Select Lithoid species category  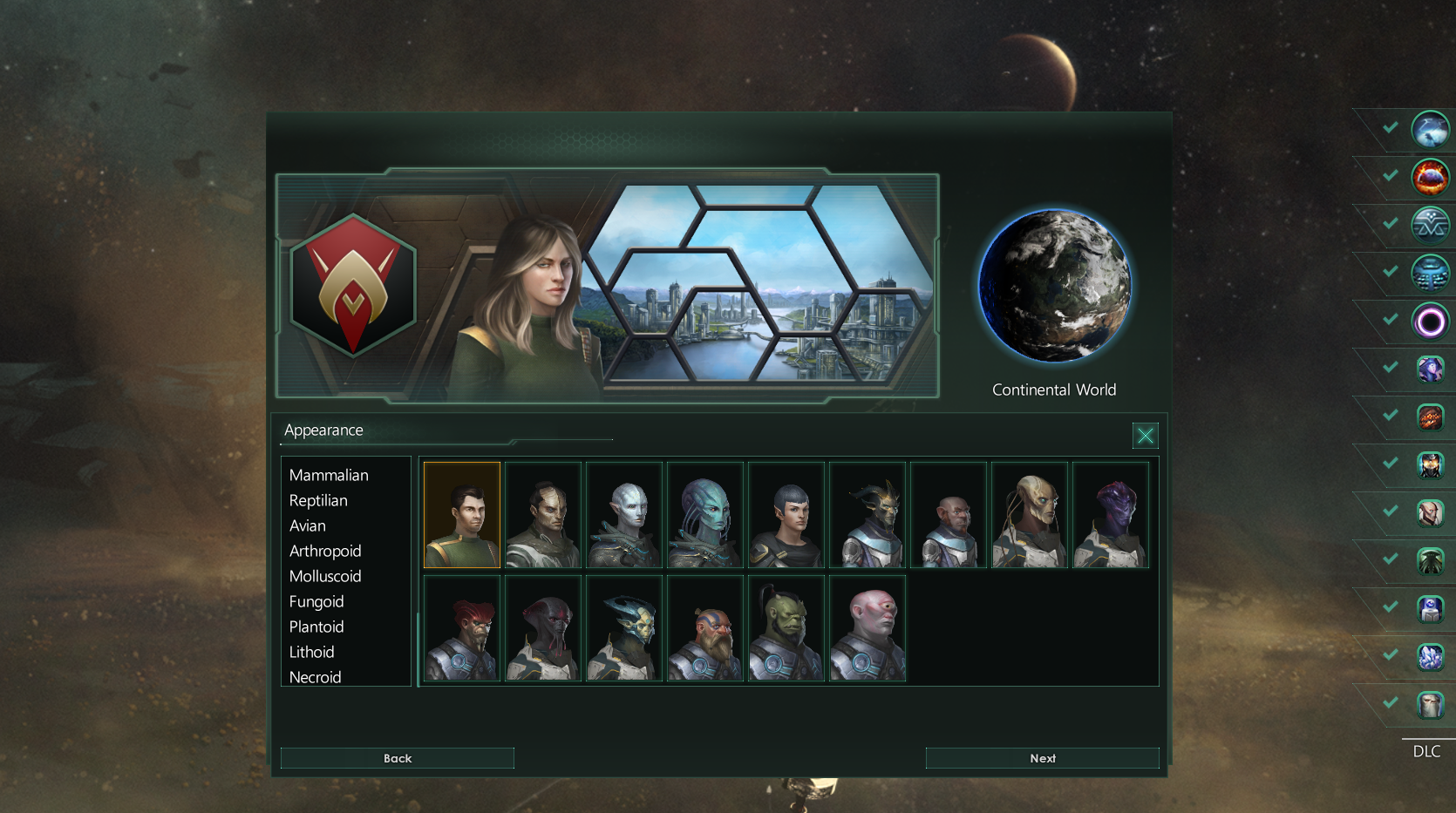pyautogui.click(x=311, y=652)
